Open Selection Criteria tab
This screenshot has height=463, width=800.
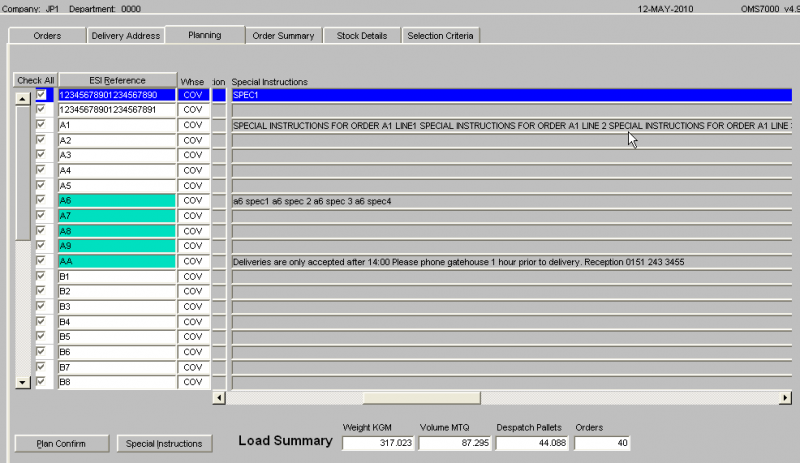point(440,36)
